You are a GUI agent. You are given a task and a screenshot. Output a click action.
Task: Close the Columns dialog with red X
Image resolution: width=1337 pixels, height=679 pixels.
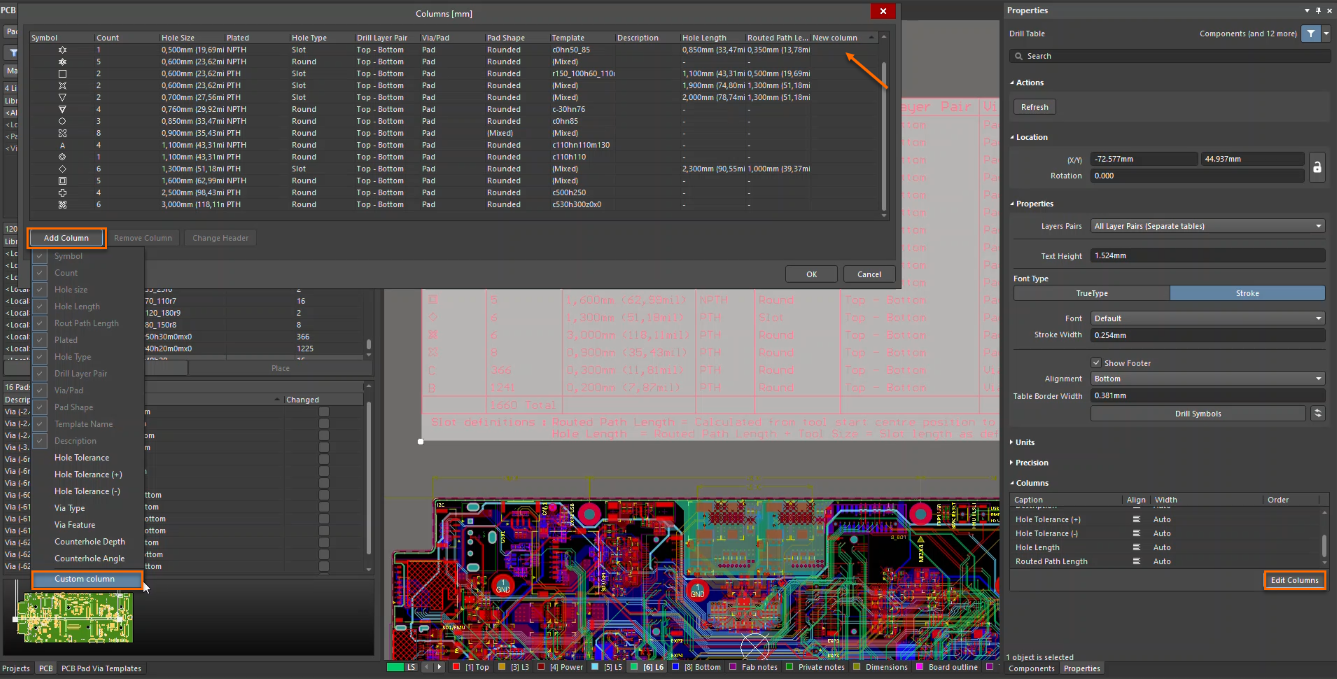(x=882, y=11)
